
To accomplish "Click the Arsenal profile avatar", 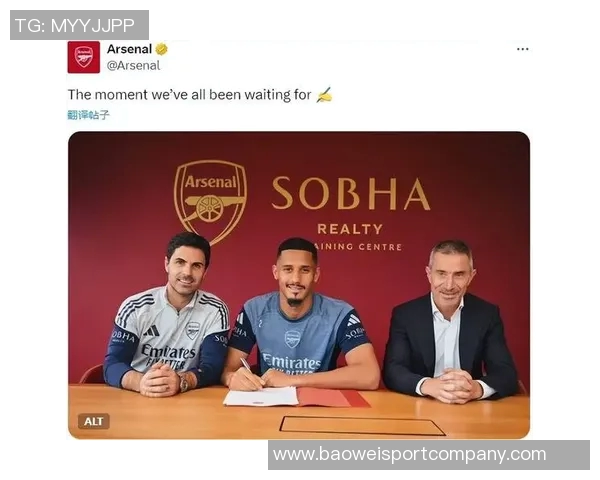I will [84, 57].
